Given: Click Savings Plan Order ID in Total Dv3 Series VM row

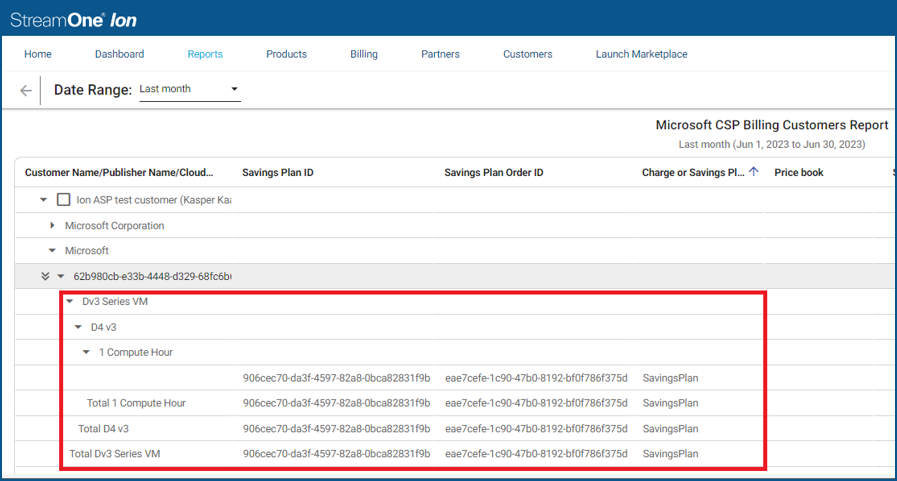Looking at the screenshot, I should (x=536, y=454).
